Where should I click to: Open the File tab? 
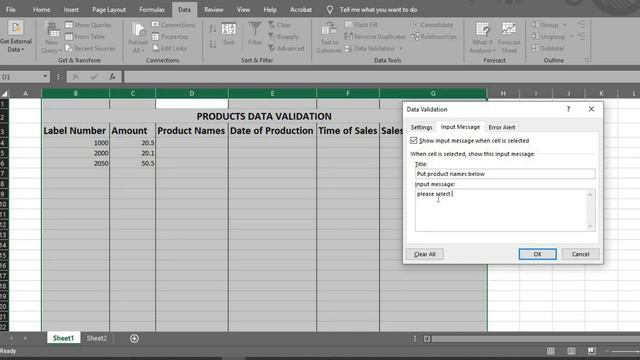(x=11, y=9)
